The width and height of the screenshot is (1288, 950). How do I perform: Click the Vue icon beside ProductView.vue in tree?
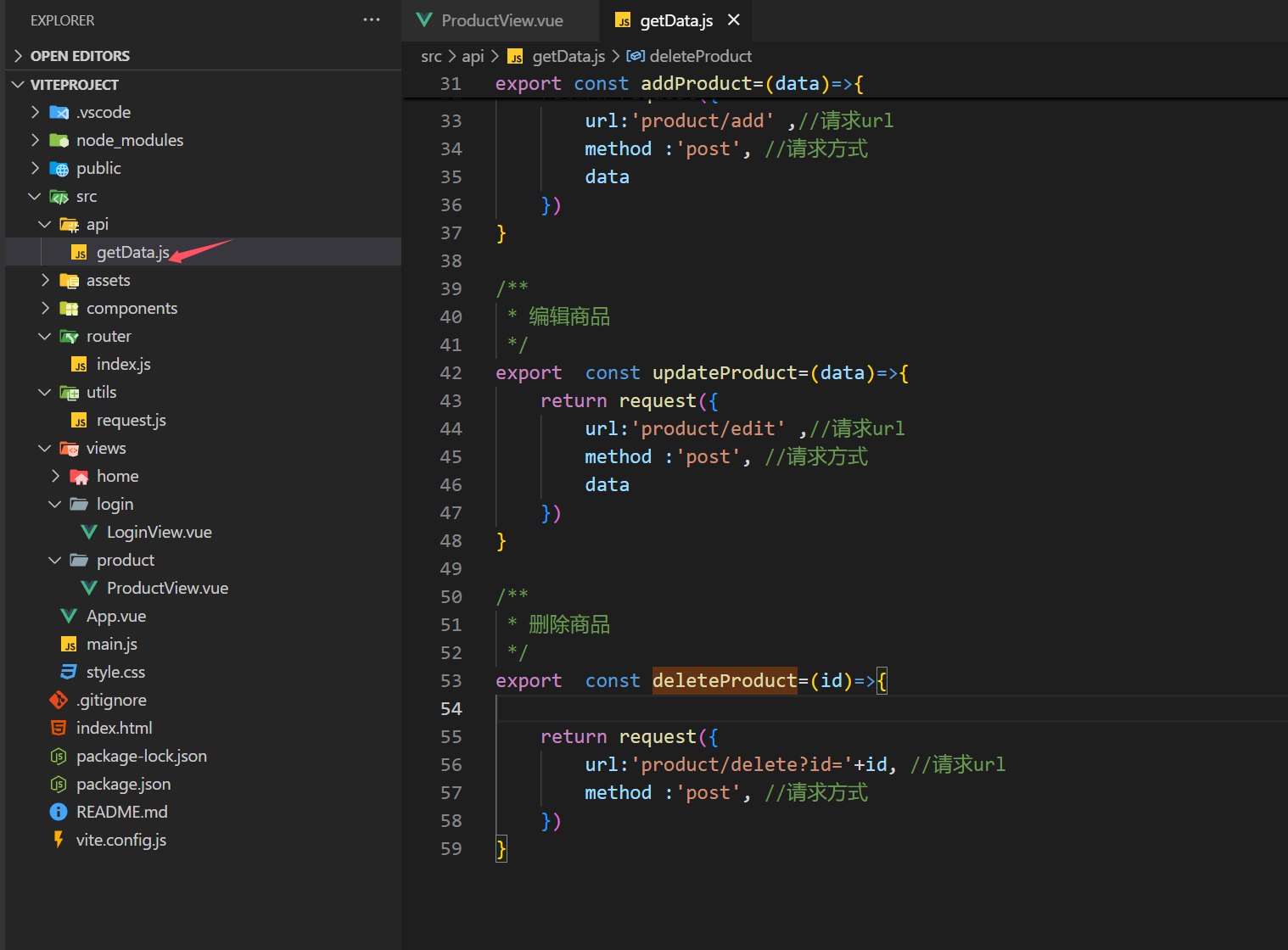pos(89,588)
